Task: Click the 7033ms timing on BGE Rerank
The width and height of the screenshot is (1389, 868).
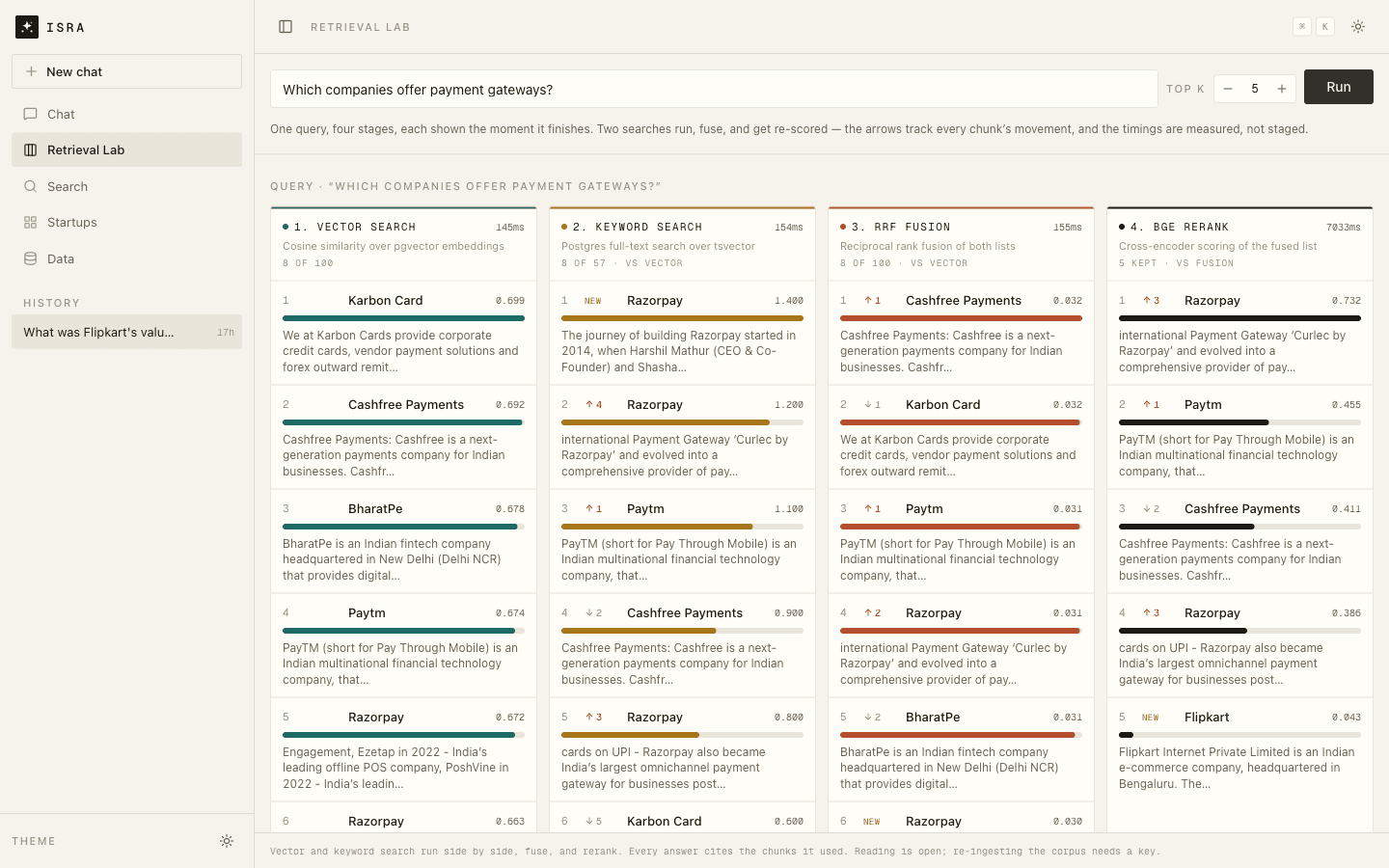Action: point(1344,228)
